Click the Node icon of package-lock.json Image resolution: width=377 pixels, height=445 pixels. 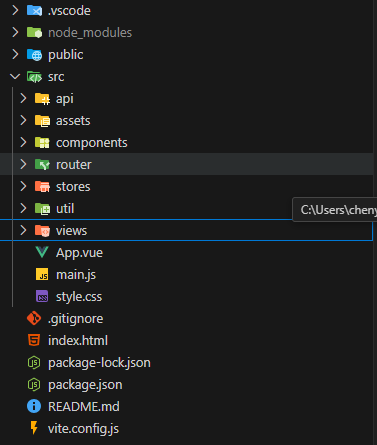34,362
